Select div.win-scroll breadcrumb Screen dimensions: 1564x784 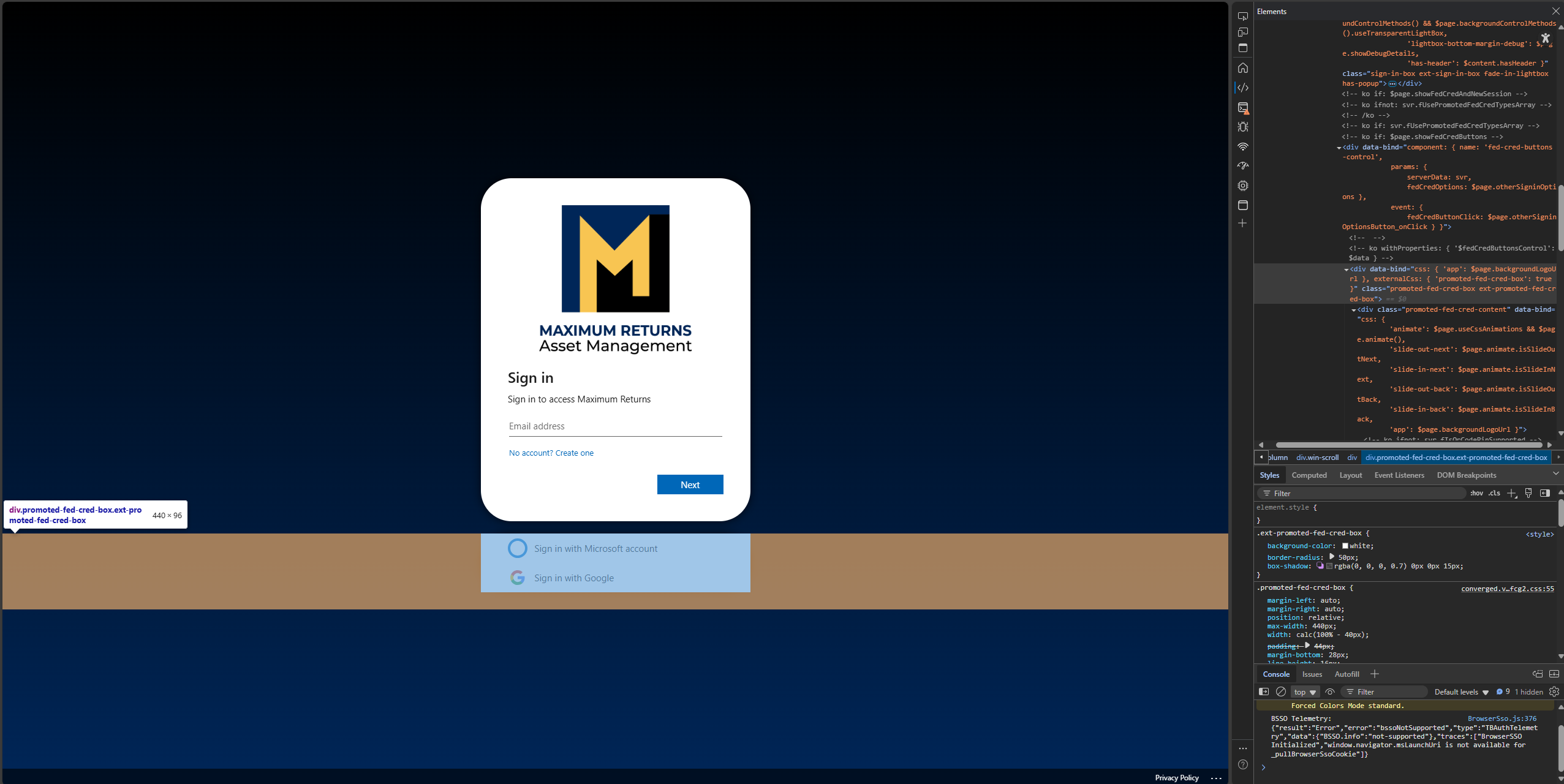1317,458
